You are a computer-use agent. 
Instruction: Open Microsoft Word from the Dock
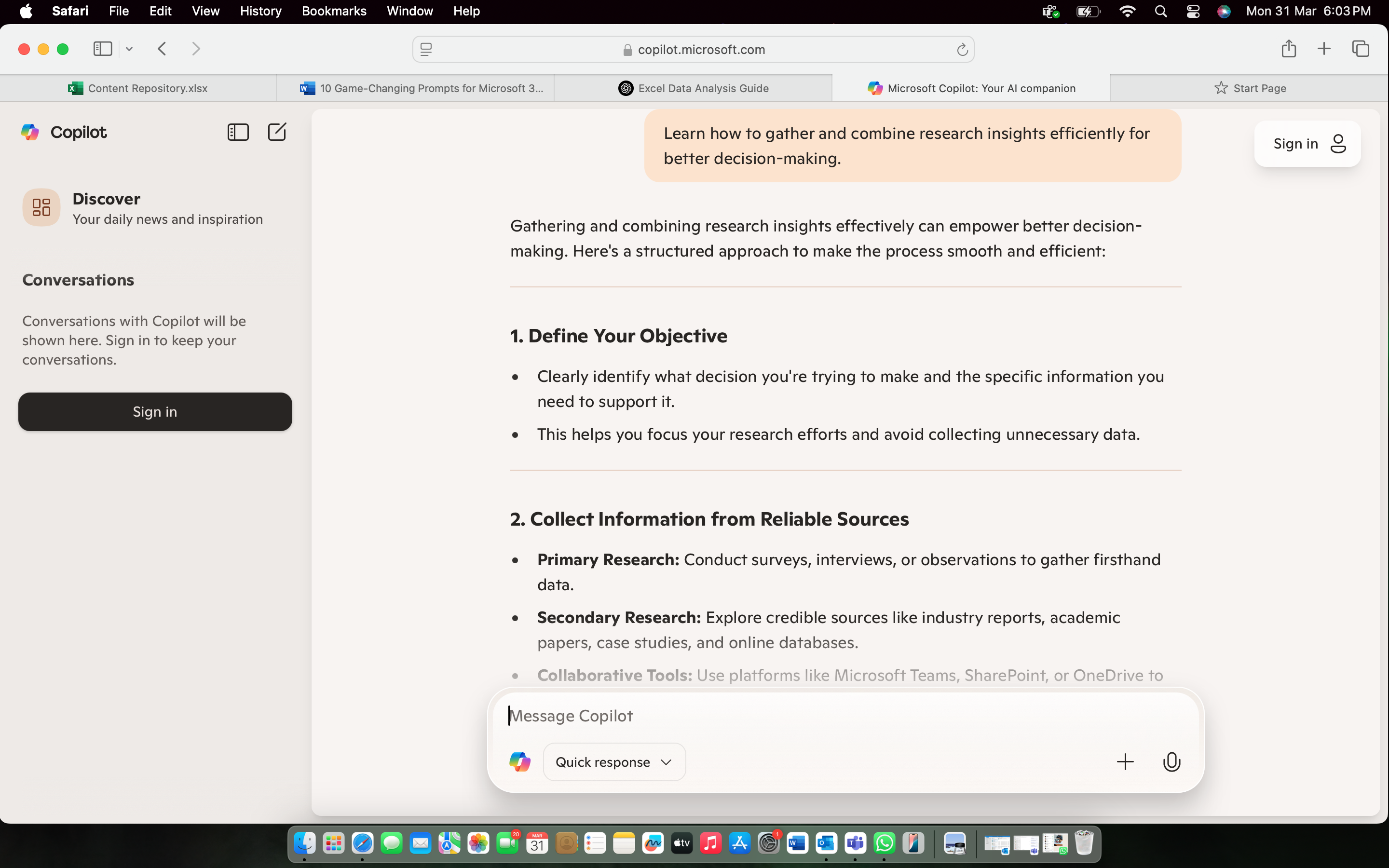click(797, 843)
